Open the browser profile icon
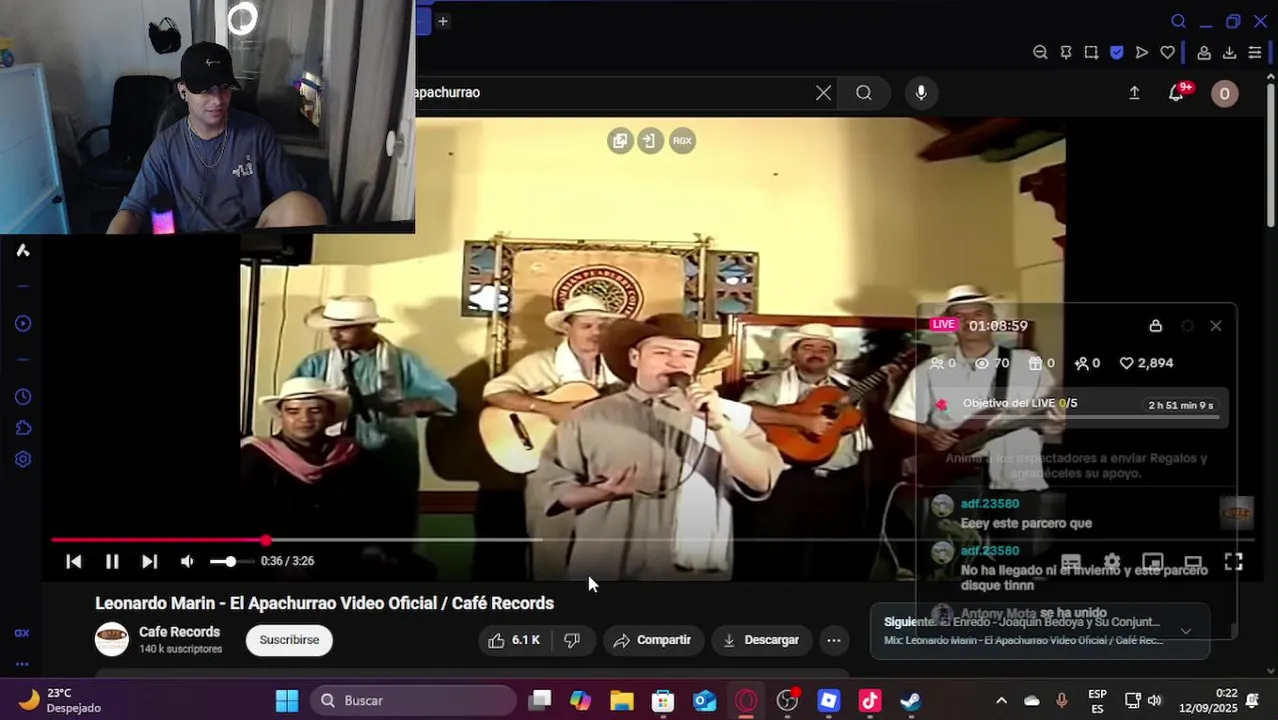Screen dimensions: 1278x720 click(x=1204, y=53)
